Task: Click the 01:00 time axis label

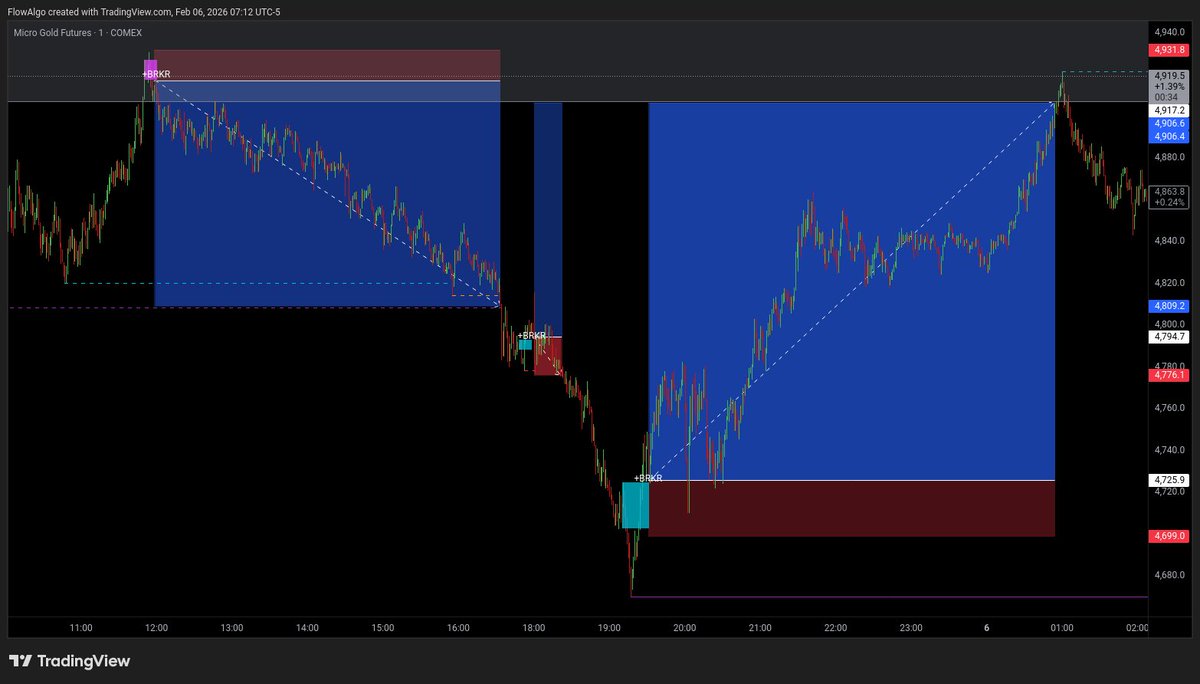Action: point(1062,628)
